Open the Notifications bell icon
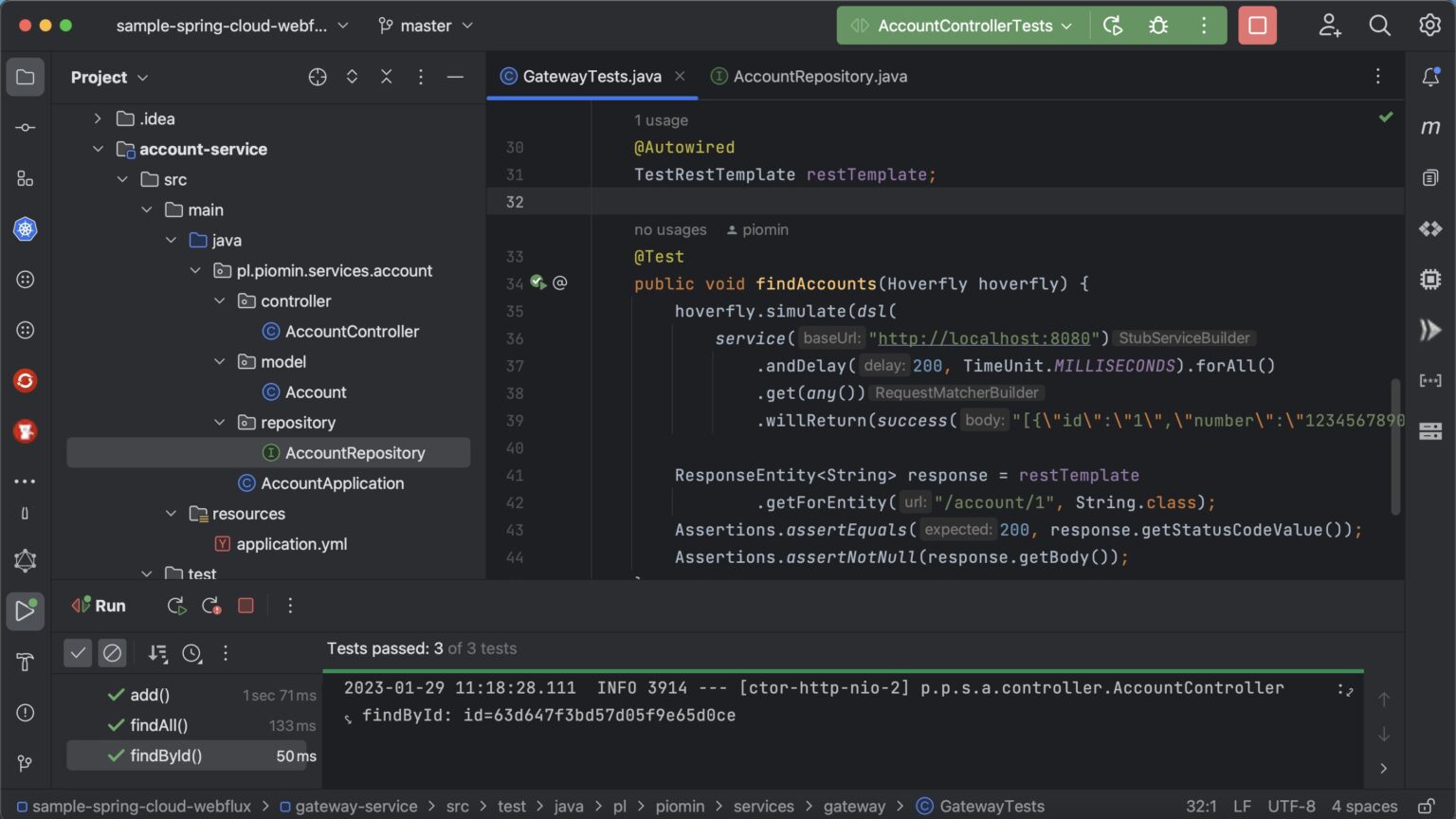This screenshot has height=819, width=1456. (x=1430, y=77)
